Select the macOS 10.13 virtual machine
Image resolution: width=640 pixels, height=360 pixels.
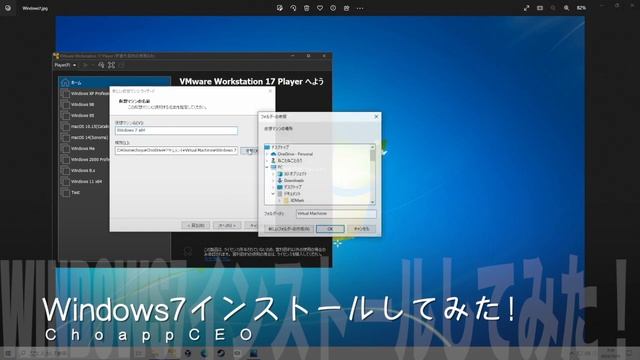85,127
